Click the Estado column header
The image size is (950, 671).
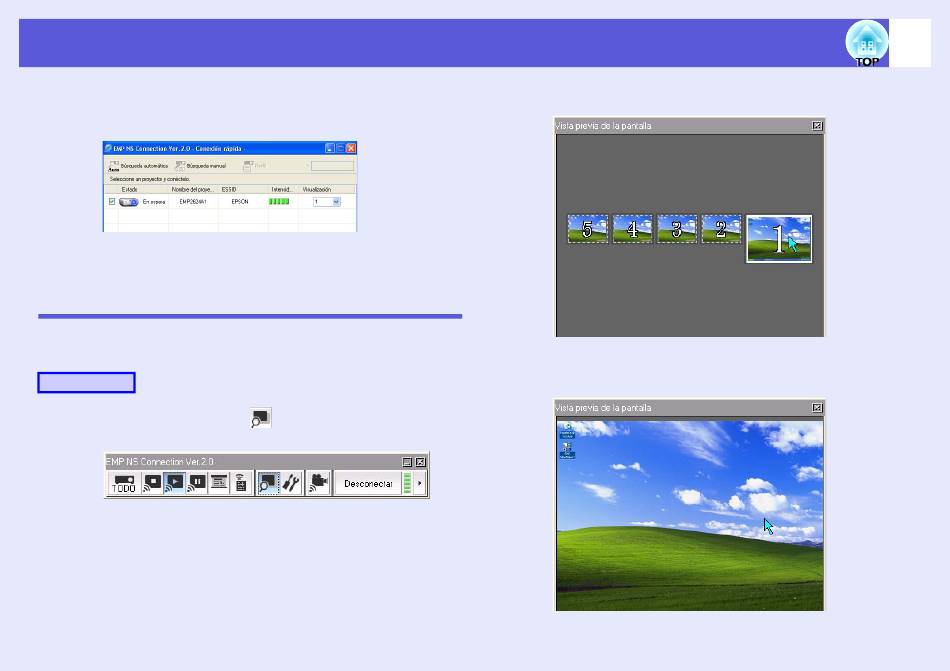130,190
